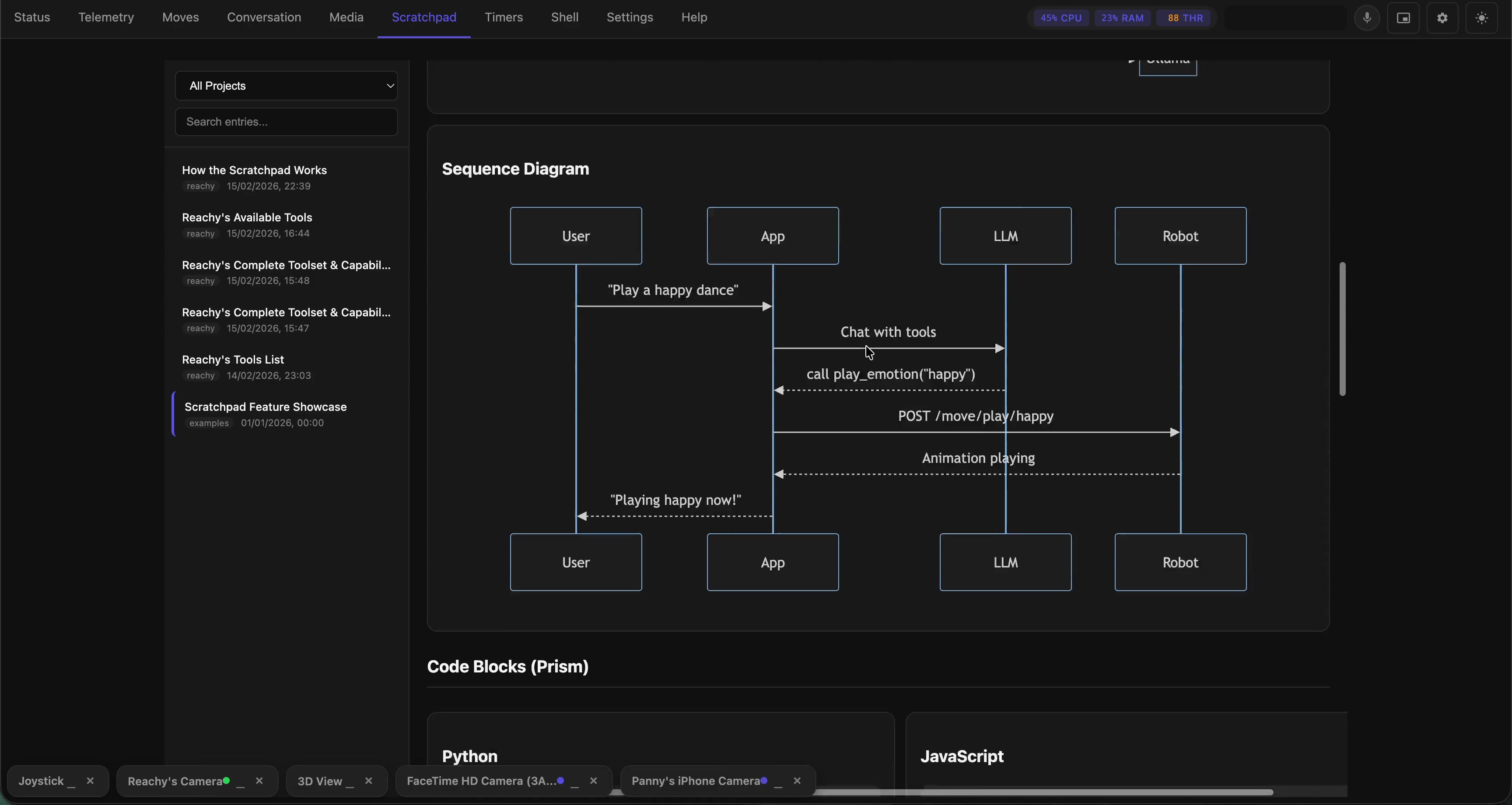Click the Code Blocks (Prism) heading

pos(507,667)
